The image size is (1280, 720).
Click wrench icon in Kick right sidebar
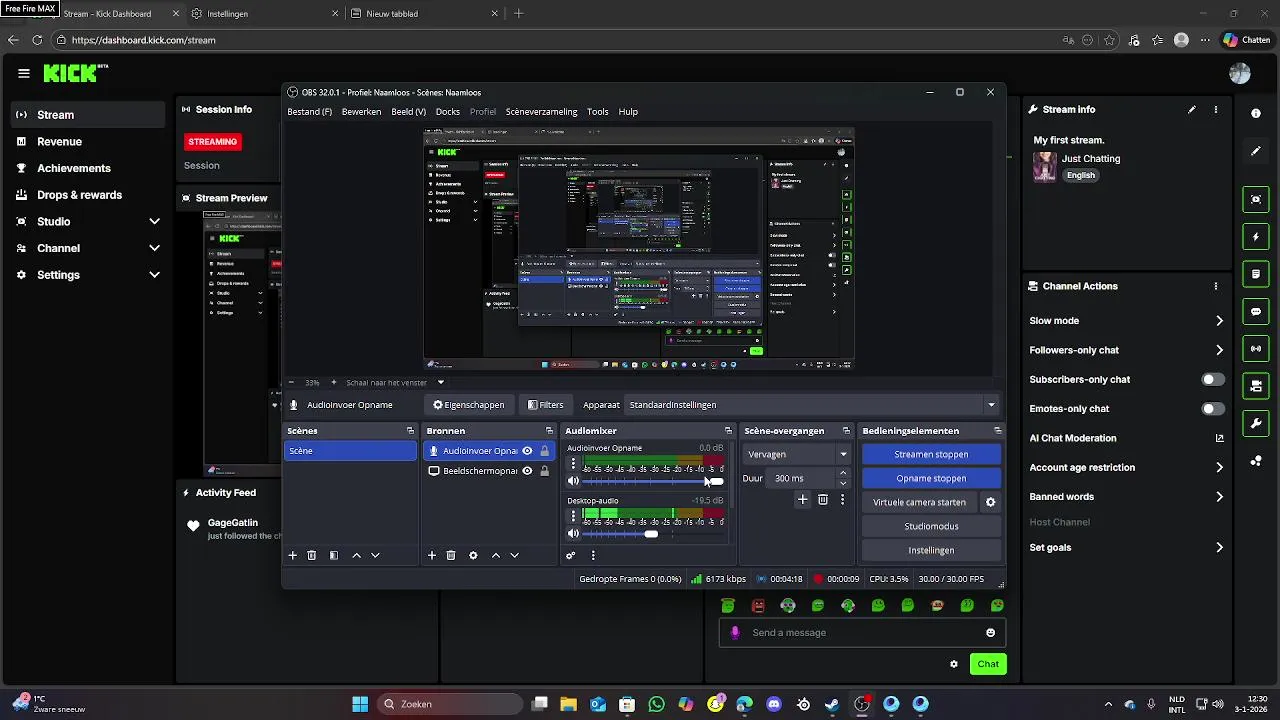click(1256, 424)
